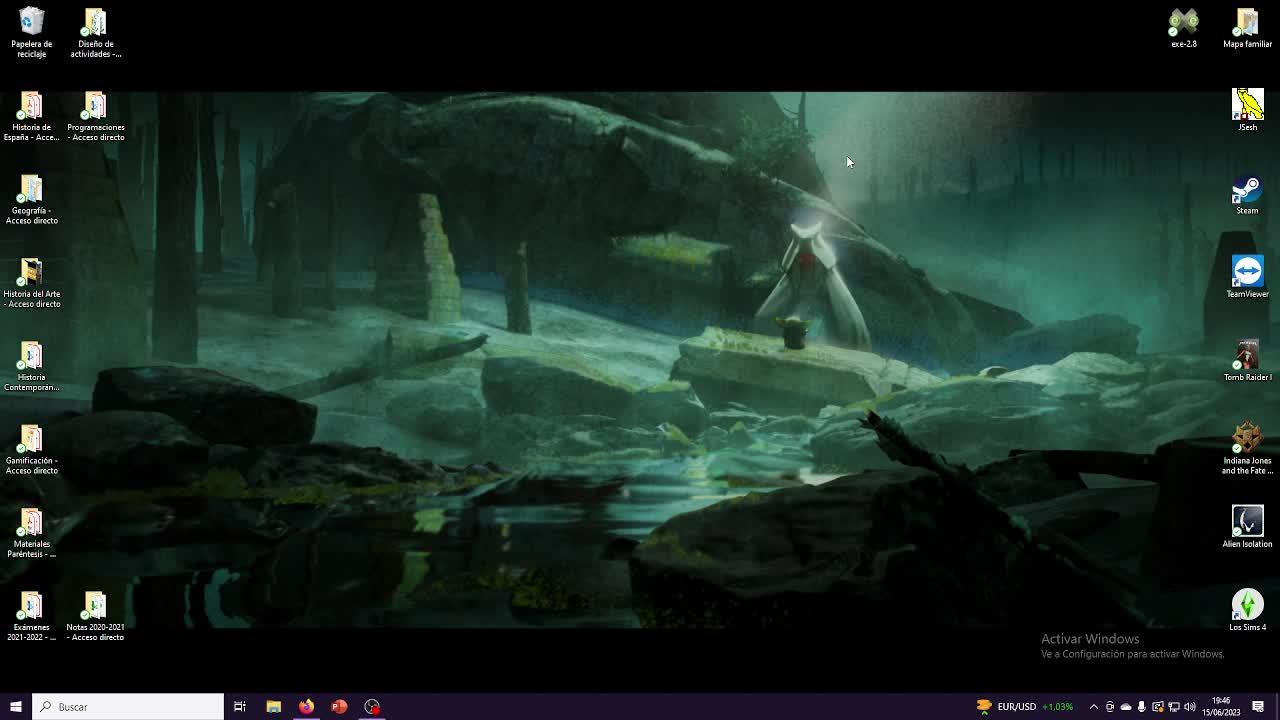1280x720 pixels.
Task: Select the Historia del Arte shortcut icon
Action: [x=32, y=284]
